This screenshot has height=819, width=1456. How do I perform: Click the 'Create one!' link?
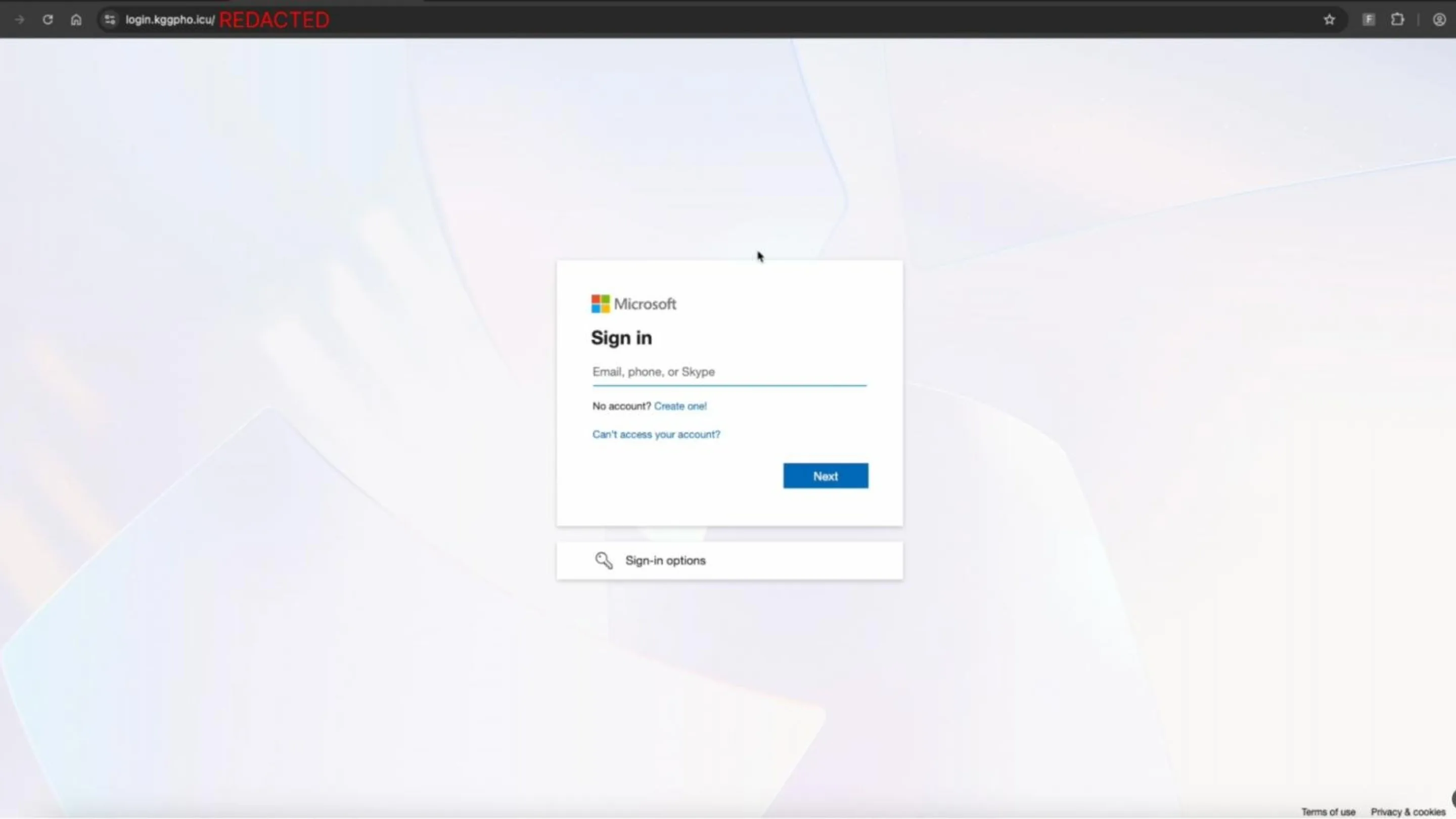680,406
